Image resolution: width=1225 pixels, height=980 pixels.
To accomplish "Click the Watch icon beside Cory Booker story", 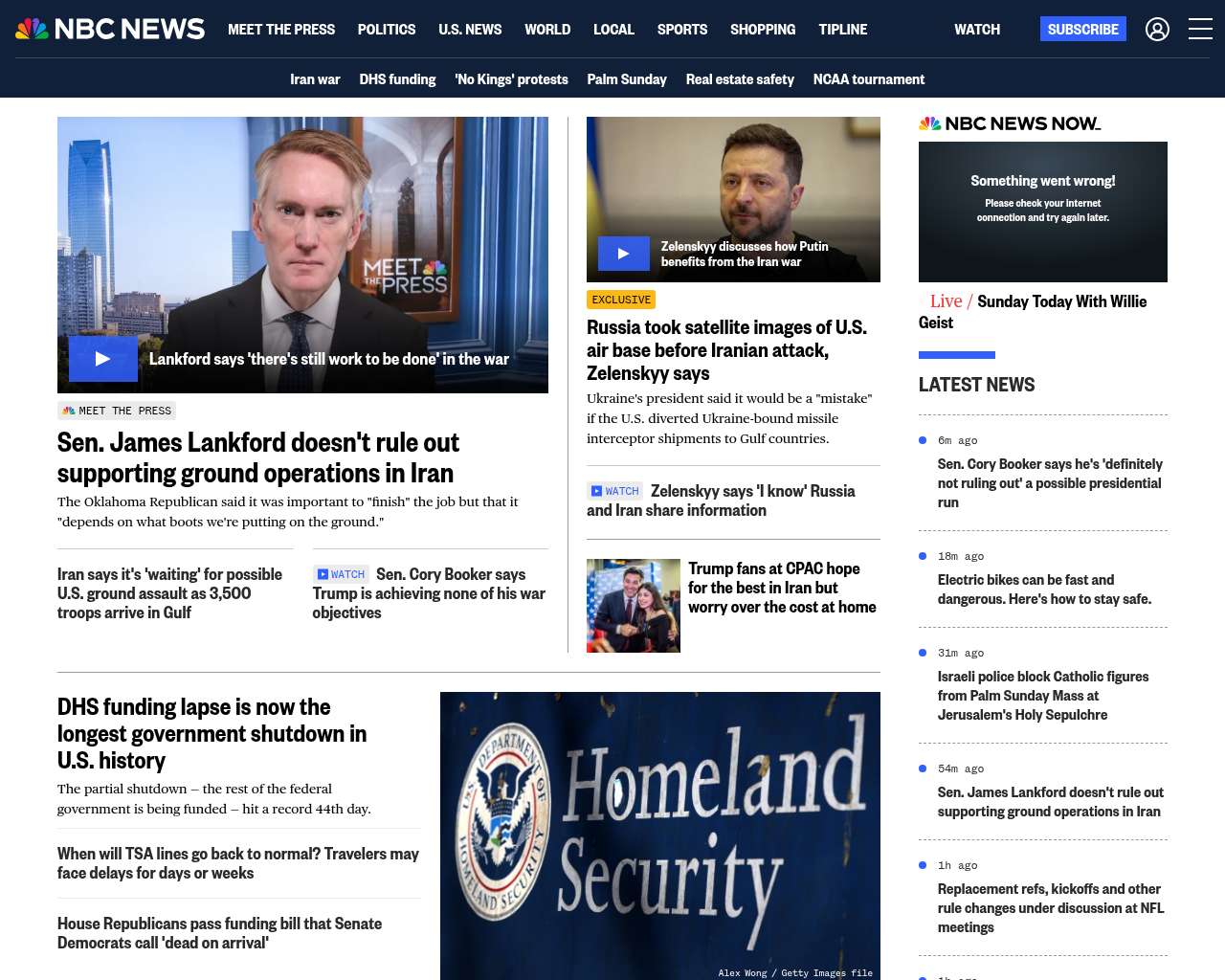I will tap(341, 574).
